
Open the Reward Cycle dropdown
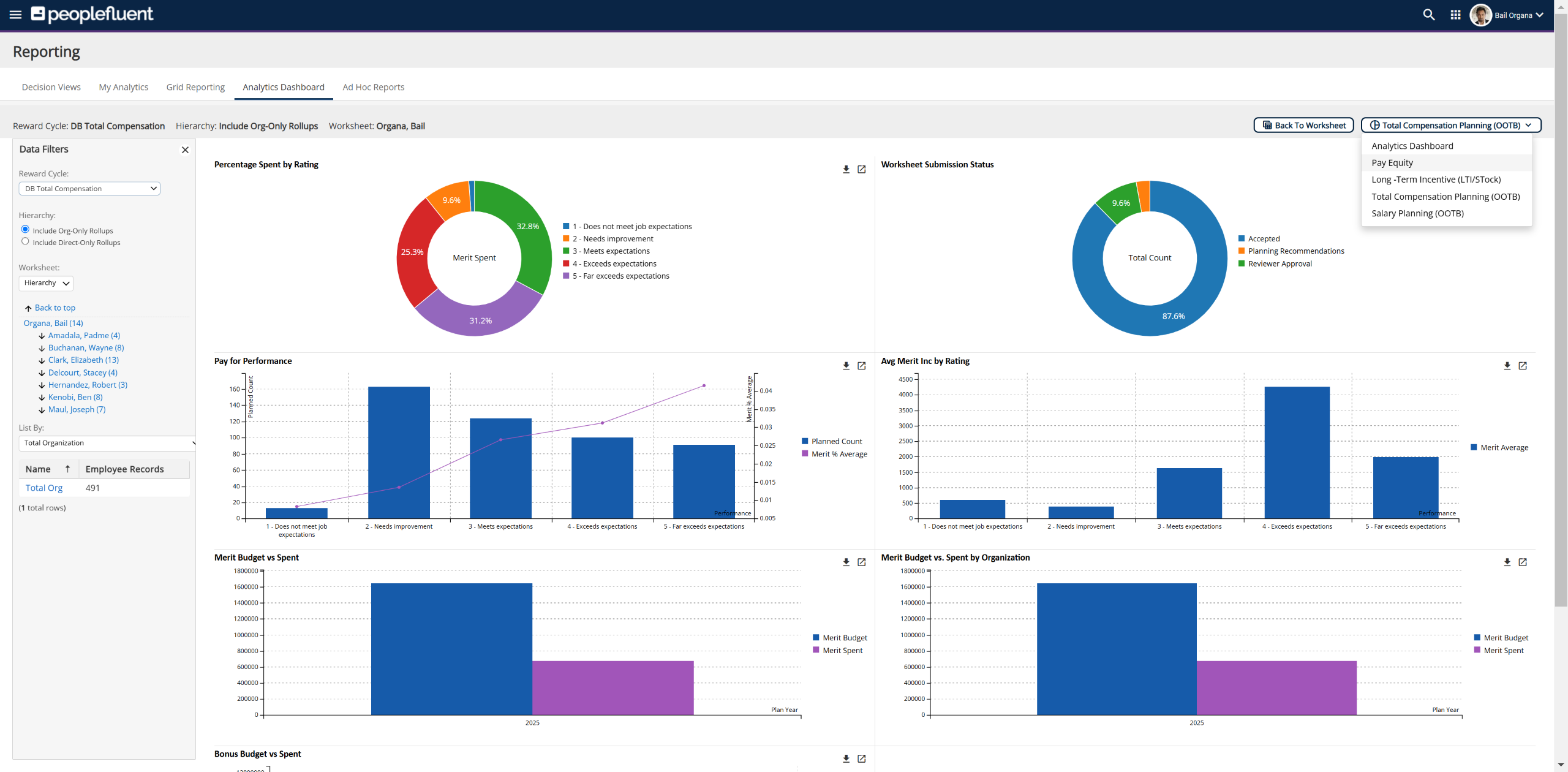click(89, 188)
